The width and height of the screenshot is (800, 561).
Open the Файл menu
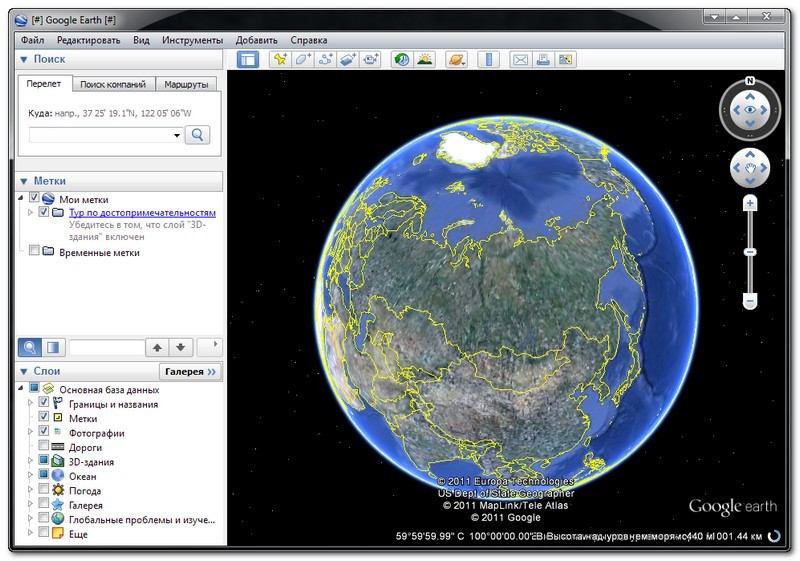pos(33,40)
